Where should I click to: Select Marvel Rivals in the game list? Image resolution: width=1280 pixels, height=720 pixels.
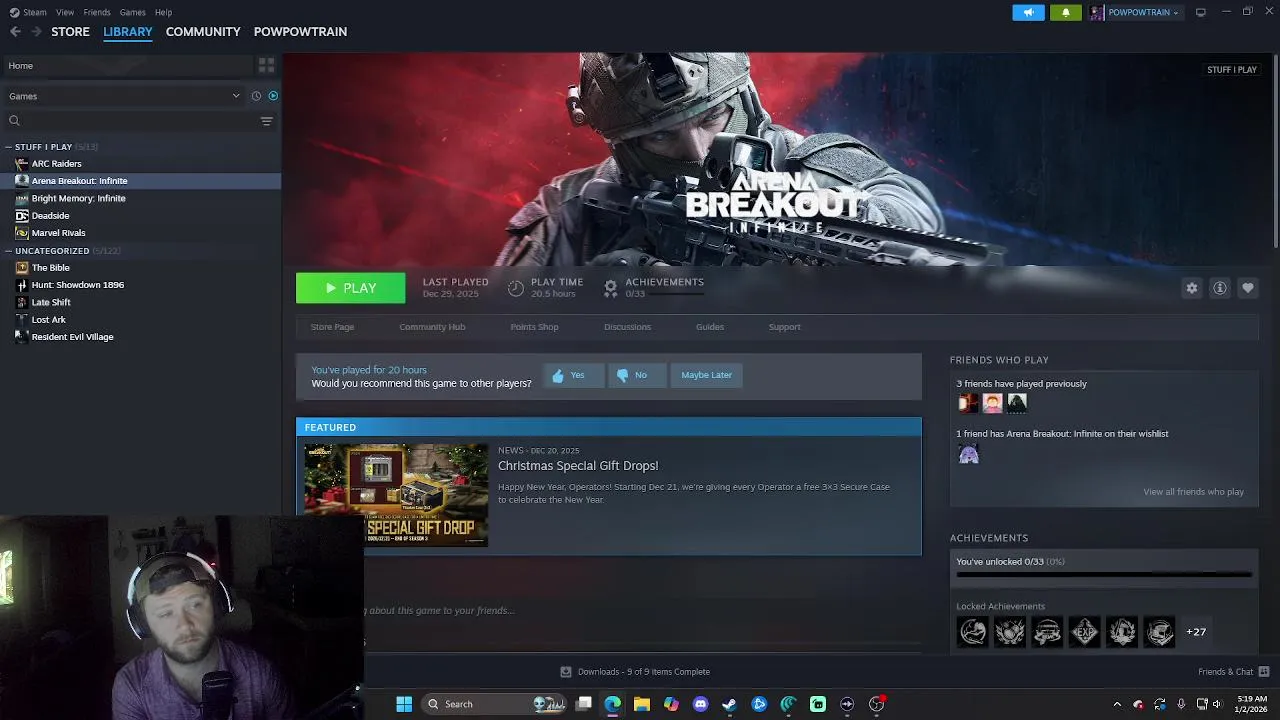(58, 233)
